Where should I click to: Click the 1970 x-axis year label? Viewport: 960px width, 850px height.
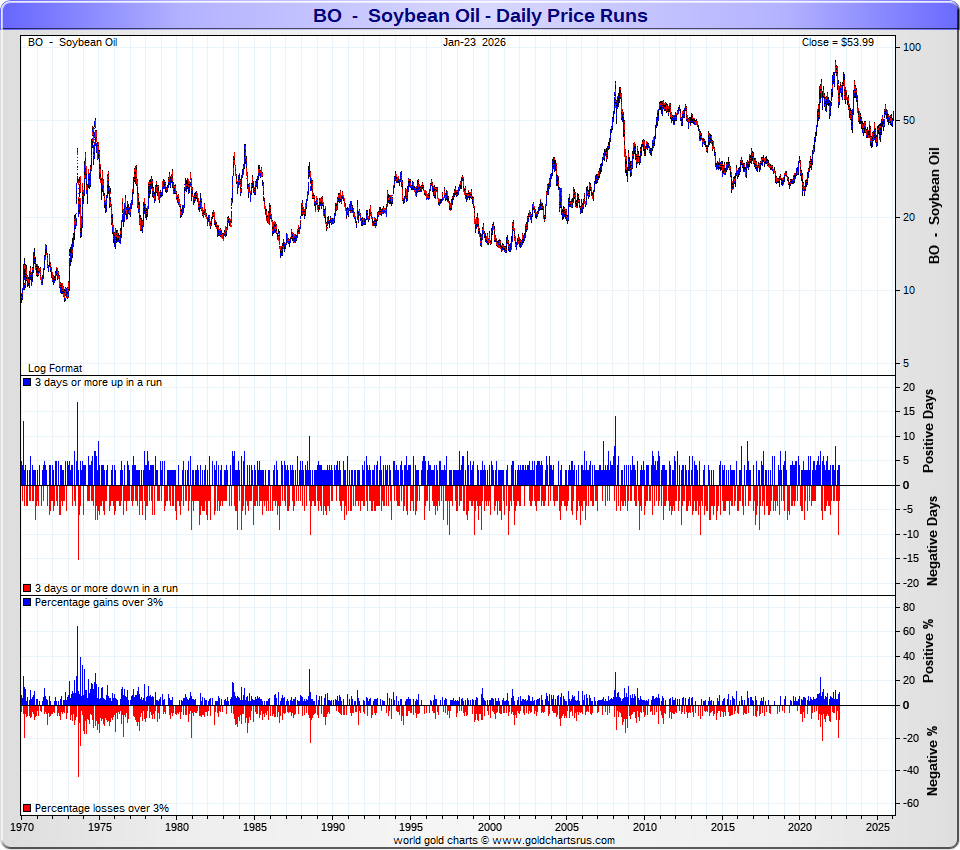22,827
